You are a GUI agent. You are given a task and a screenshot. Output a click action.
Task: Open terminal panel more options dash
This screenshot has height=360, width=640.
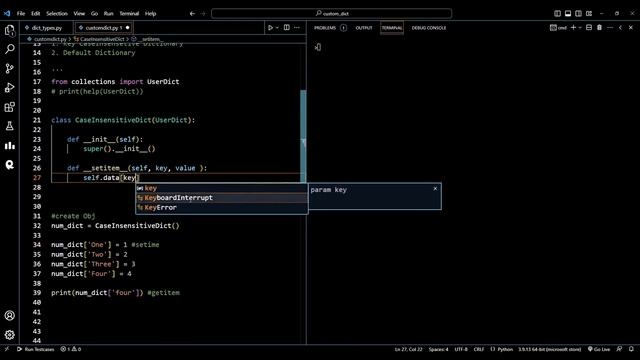coord(610,28)
